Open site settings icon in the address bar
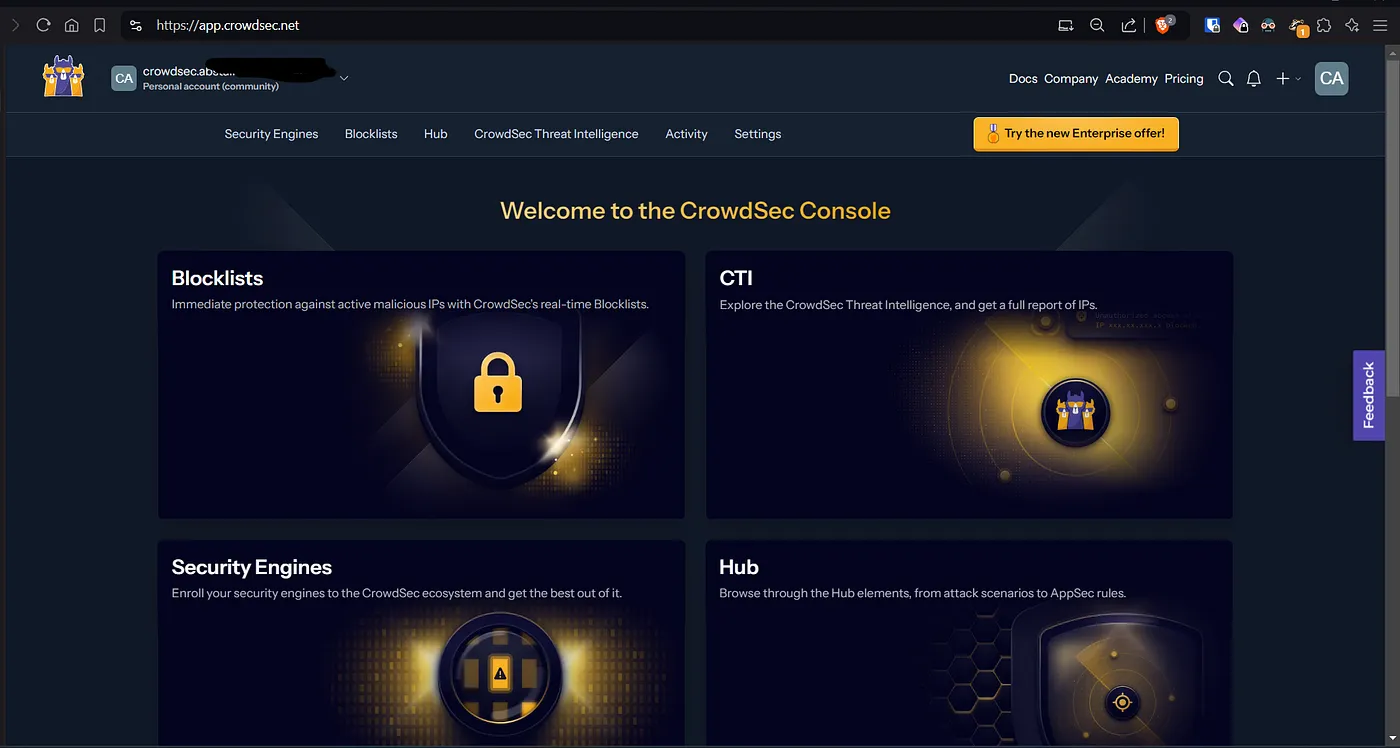The image size is (1400, 748). pyautogui.click(x=136, y=25)
